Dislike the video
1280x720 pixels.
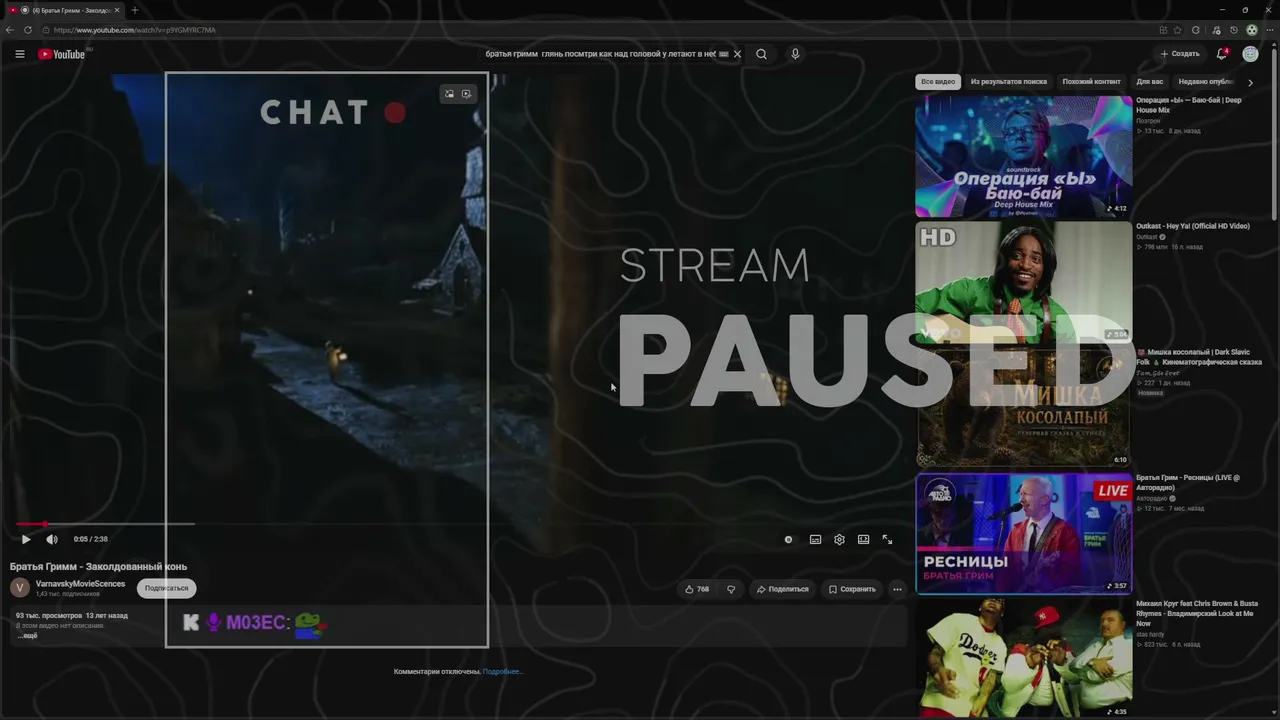pos(731,589)
